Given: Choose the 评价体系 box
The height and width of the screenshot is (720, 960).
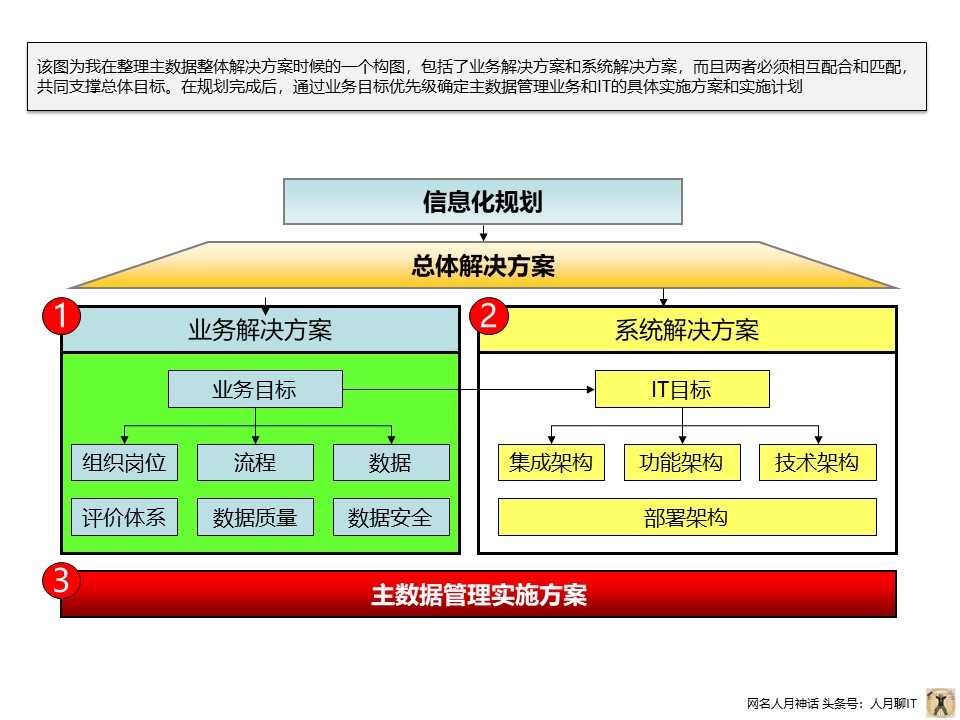Looking at the screenshot, I should pyautogui.click(x=125, y=517).
